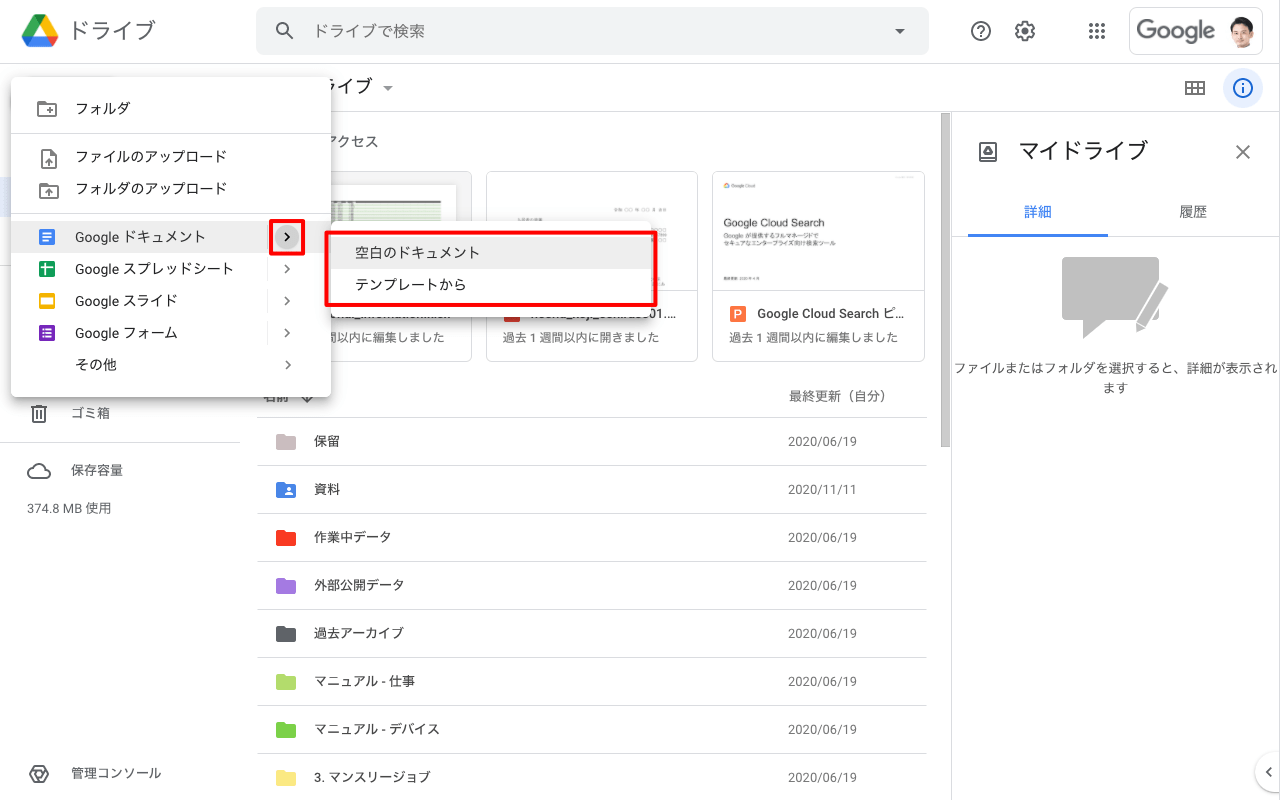Expand the その他 submenu arrow
The width and height of the screenshot is (1280, 800).
(x=287, y=365)
